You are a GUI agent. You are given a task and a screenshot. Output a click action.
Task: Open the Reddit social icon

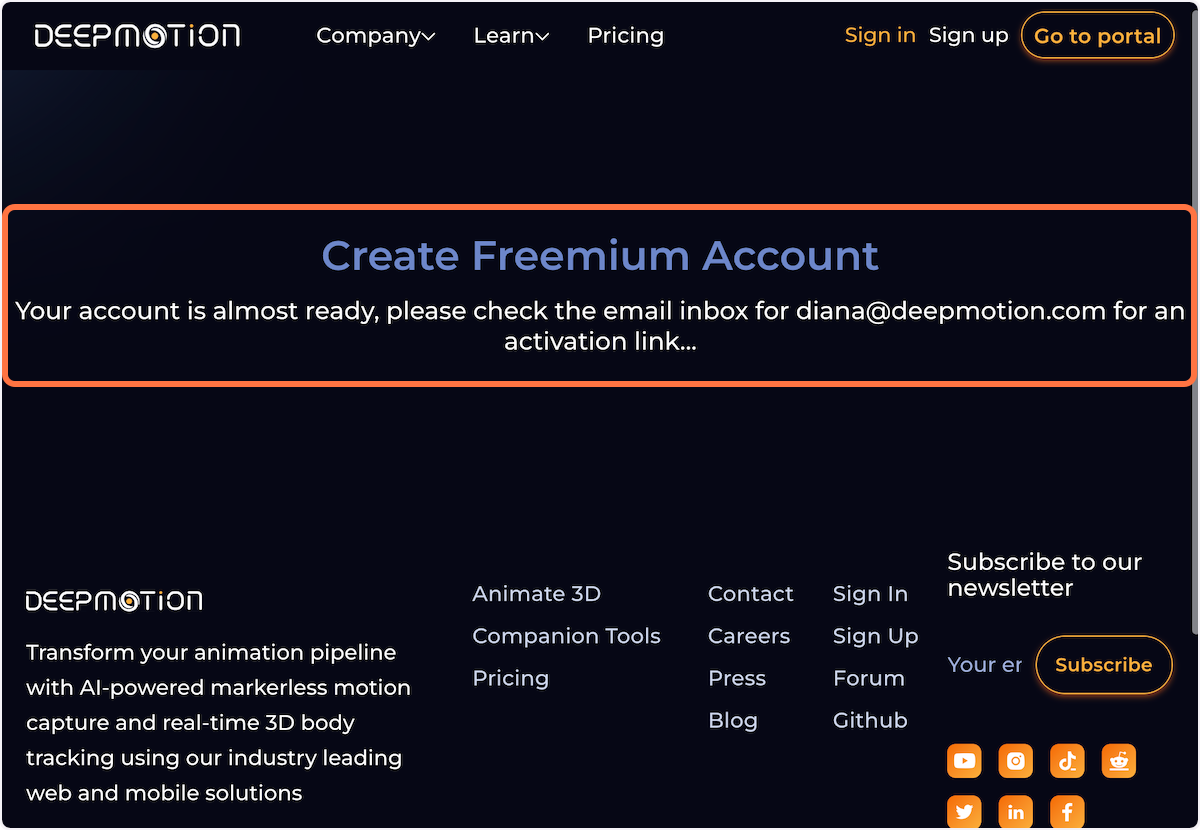click(1118, 760)
